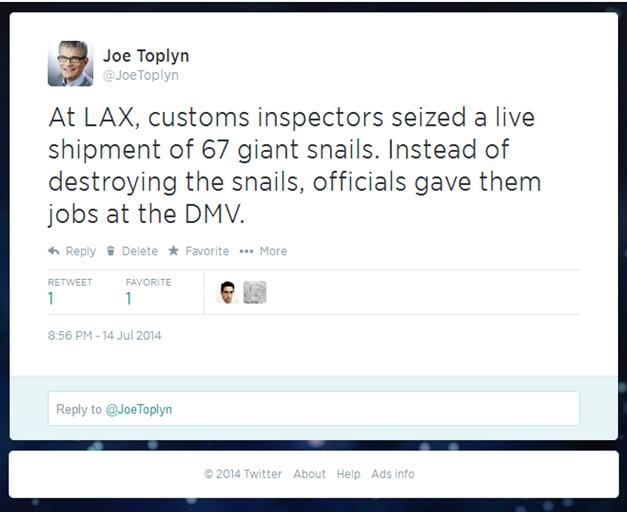Open the @JoeToplyn handle under the name

click(141, 75)
